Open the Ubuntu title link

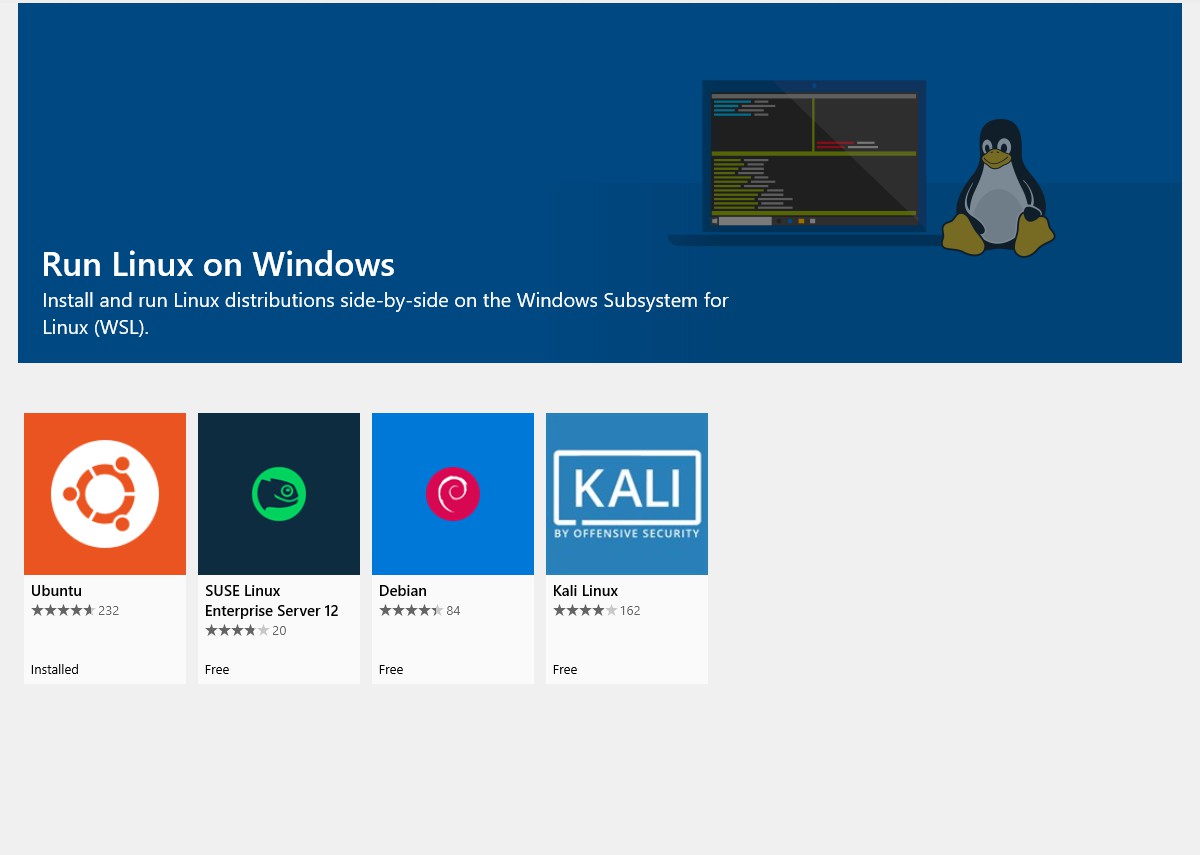(x=56, y=591)
